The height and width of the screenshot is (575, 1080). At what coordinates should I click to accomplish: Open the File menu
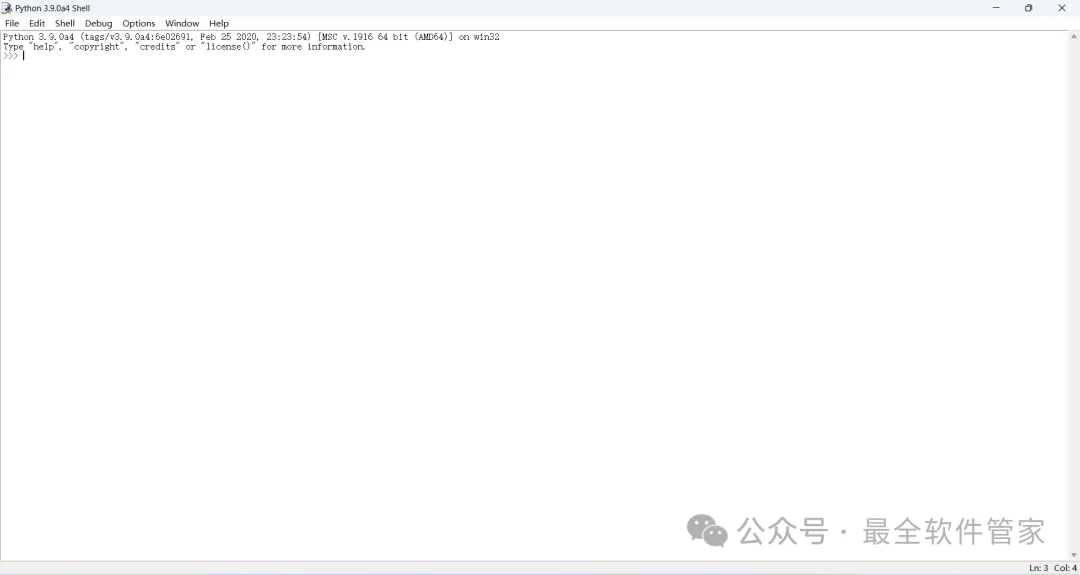(x=12, y=23)
